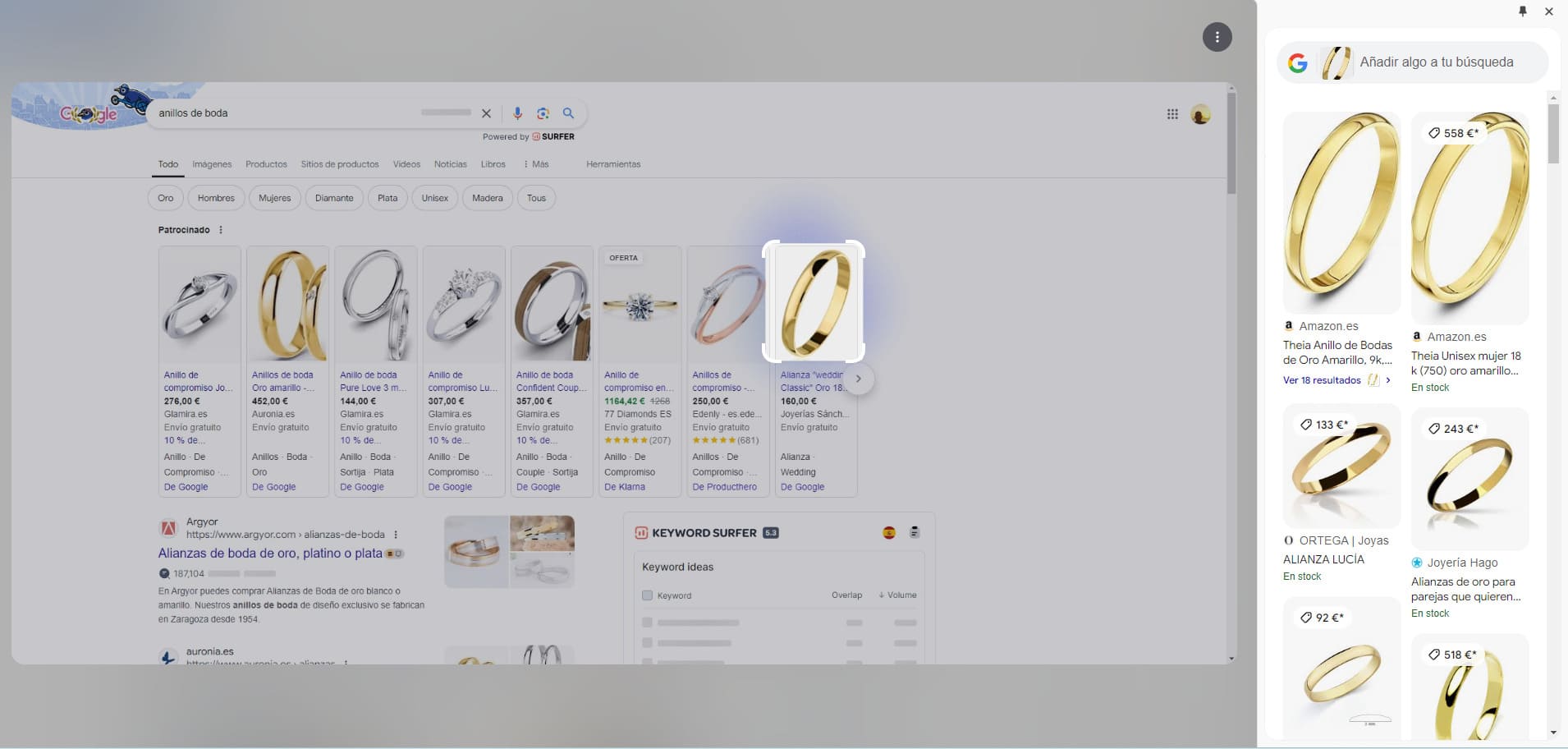Tick the second keyword row checkbox
Image resolution: width=1568 pixels, height=749 pixels.
(647, 643)
